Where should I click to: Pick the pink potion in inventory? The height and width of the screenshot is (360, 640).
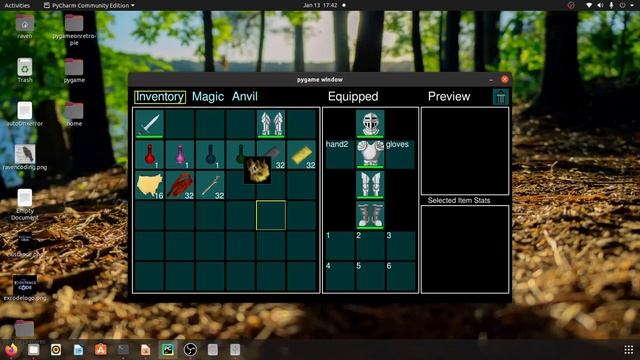click(180, 154)
